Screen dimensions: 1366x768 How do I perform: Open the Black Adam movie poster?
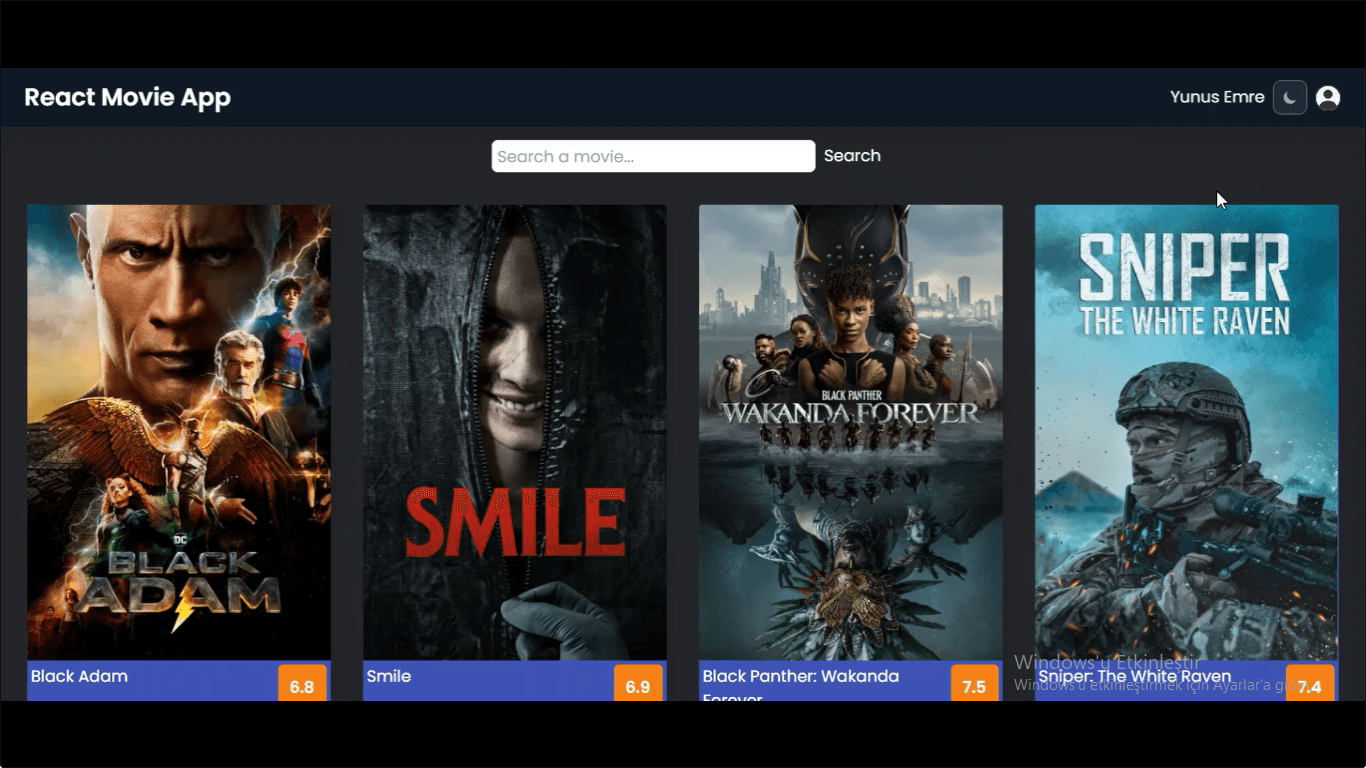tap(179, 432)
